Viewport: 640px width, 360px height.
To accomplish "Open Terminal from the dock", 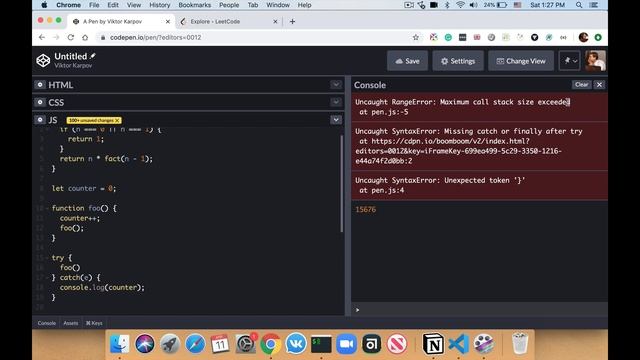I will (x=321, y=344).
